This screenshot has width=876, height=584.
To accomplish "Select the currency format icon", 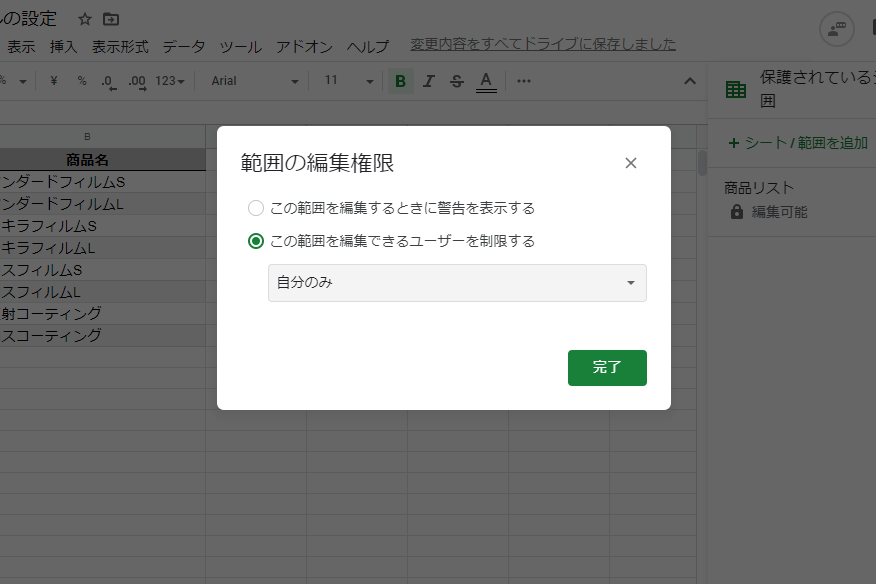I will point(53,81).
